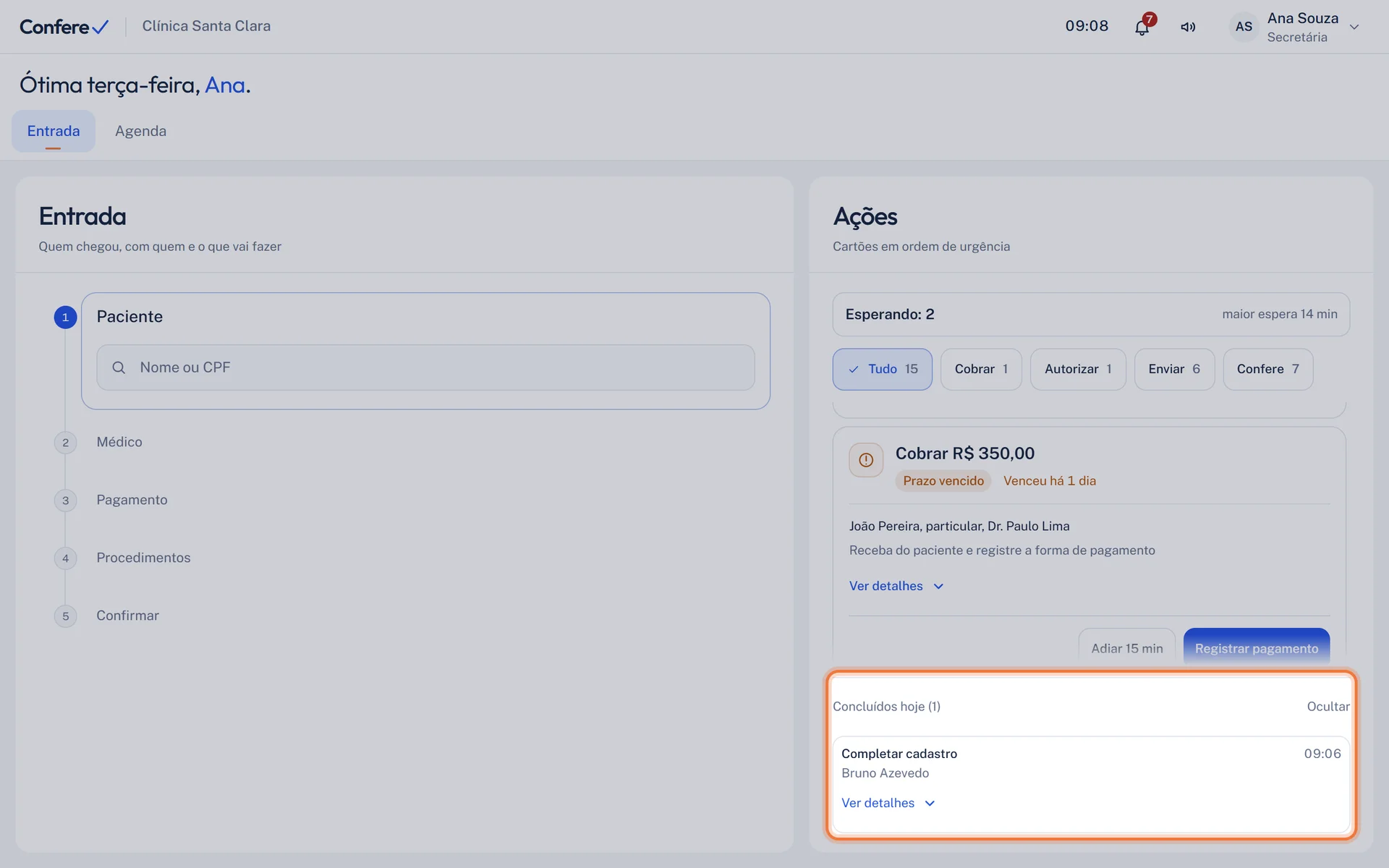Image resolution: width=1389 pixels, height=868 pixels.
Task: Click the search magnifier in patient field
Action: click(119, 367)
